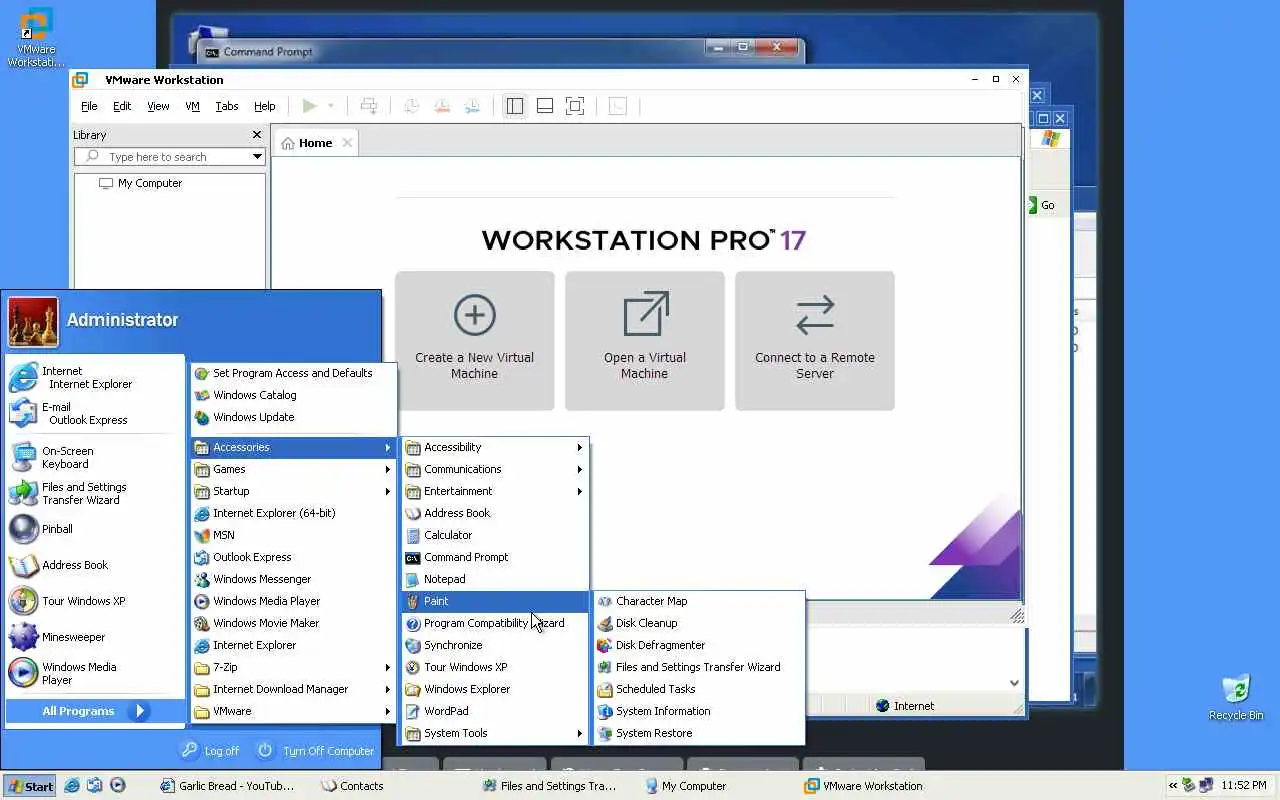Expand the Startup submenu
This screenshot has width=1280, height=800.
point(293,491)
